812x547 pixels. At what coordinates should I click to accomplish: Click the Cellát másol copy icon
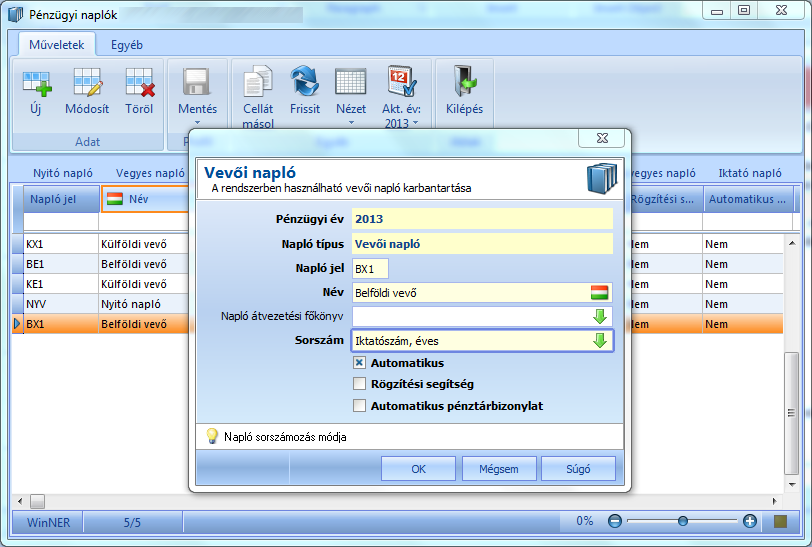257,81
